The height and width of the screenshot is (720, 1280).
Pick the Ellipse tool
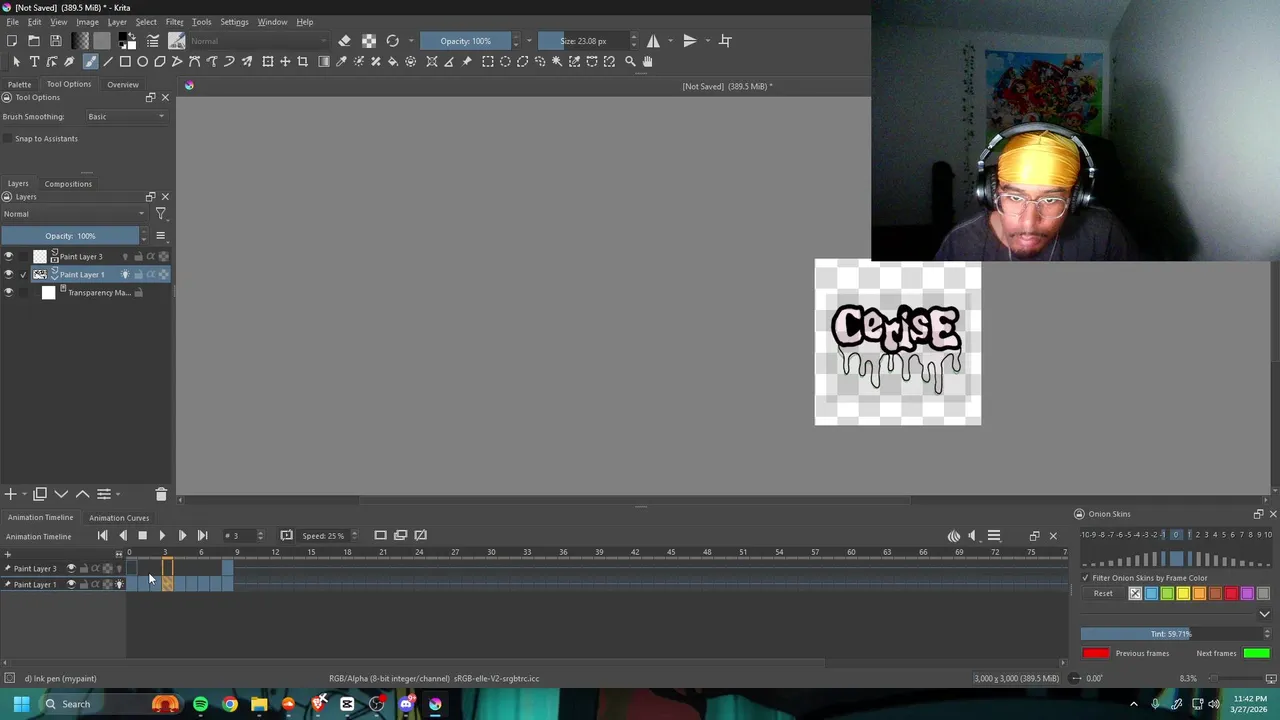[x=143, y=61]
